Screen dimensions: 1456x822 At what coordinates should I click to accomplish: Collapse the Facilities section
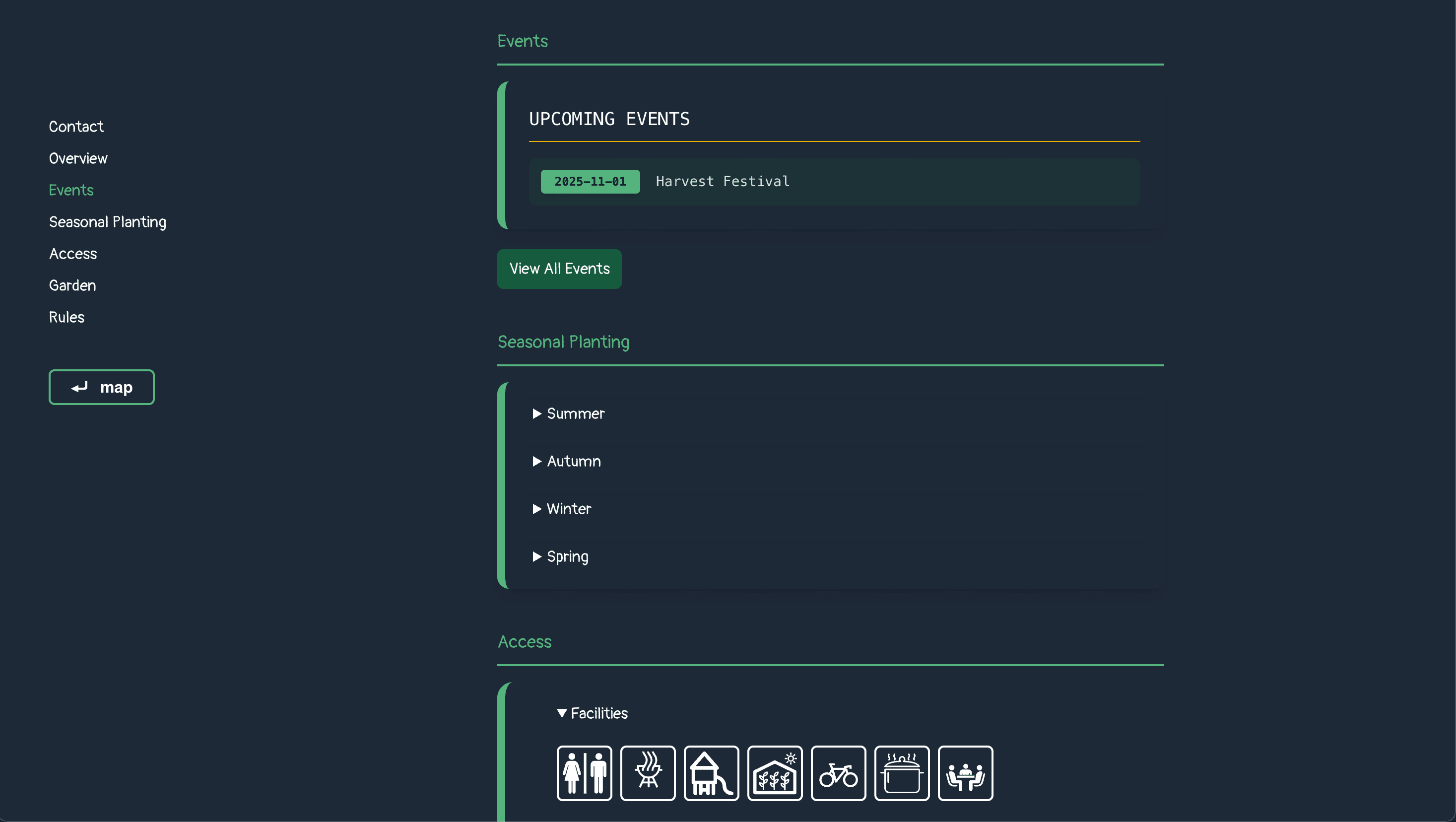click(591, 713)
